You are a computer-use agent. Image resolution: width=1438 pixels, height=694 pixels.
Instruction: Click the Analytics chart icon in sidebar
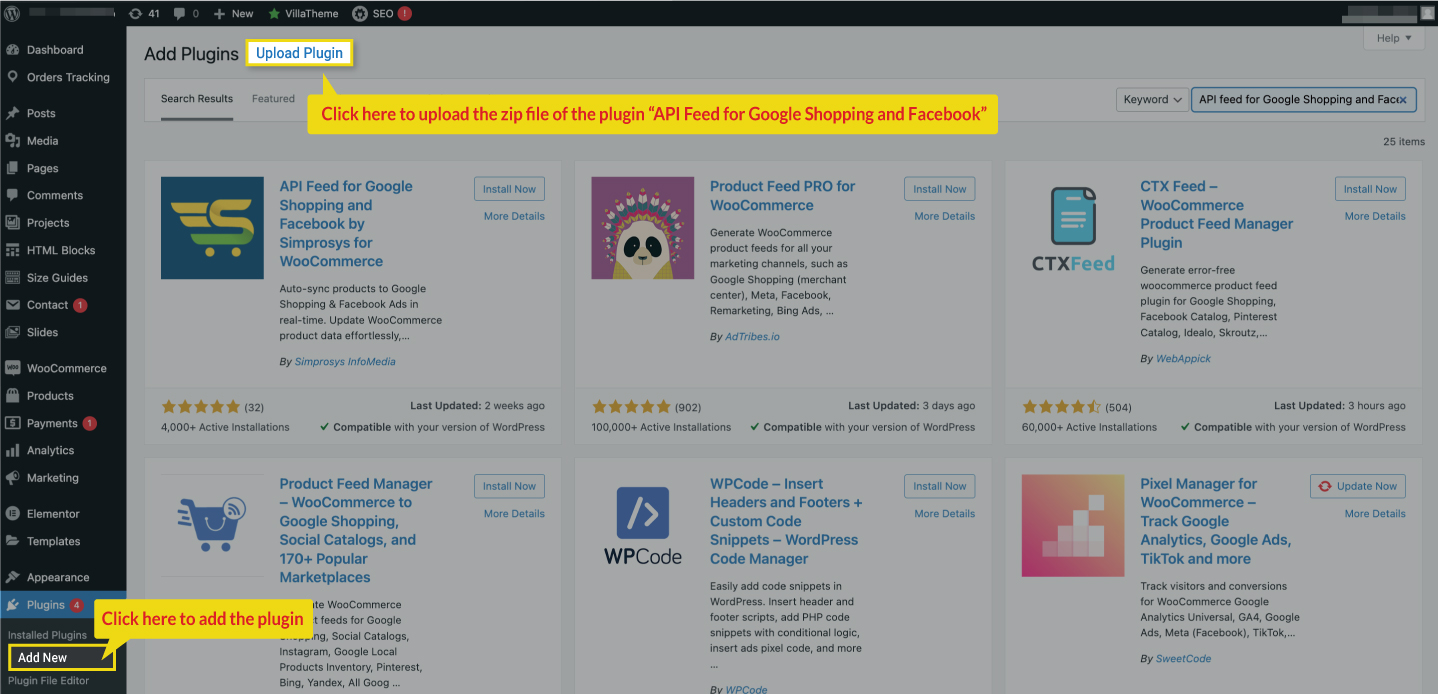click(13, 451)
